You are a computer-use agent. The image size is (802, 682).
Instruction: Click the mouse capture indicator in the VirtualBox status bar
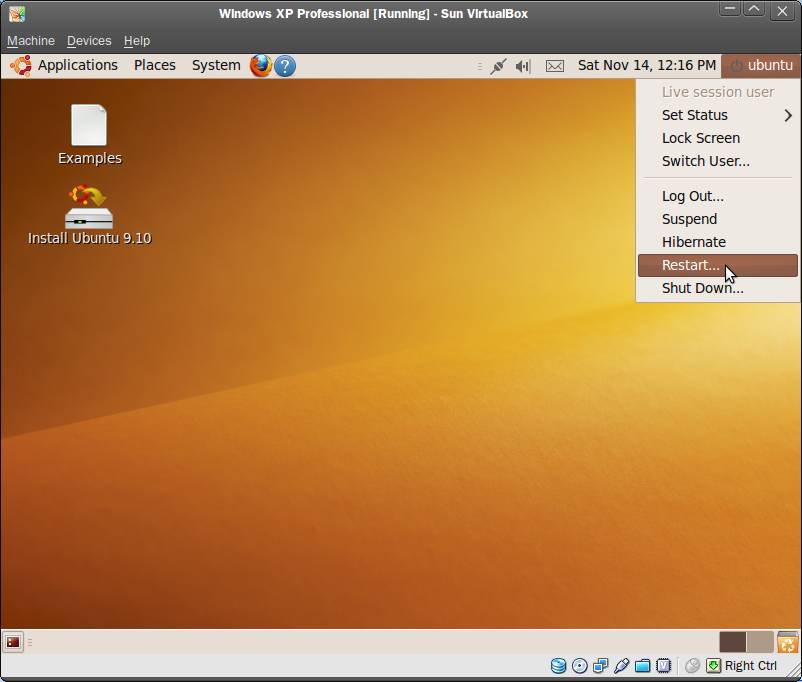(x=692, y=666)
